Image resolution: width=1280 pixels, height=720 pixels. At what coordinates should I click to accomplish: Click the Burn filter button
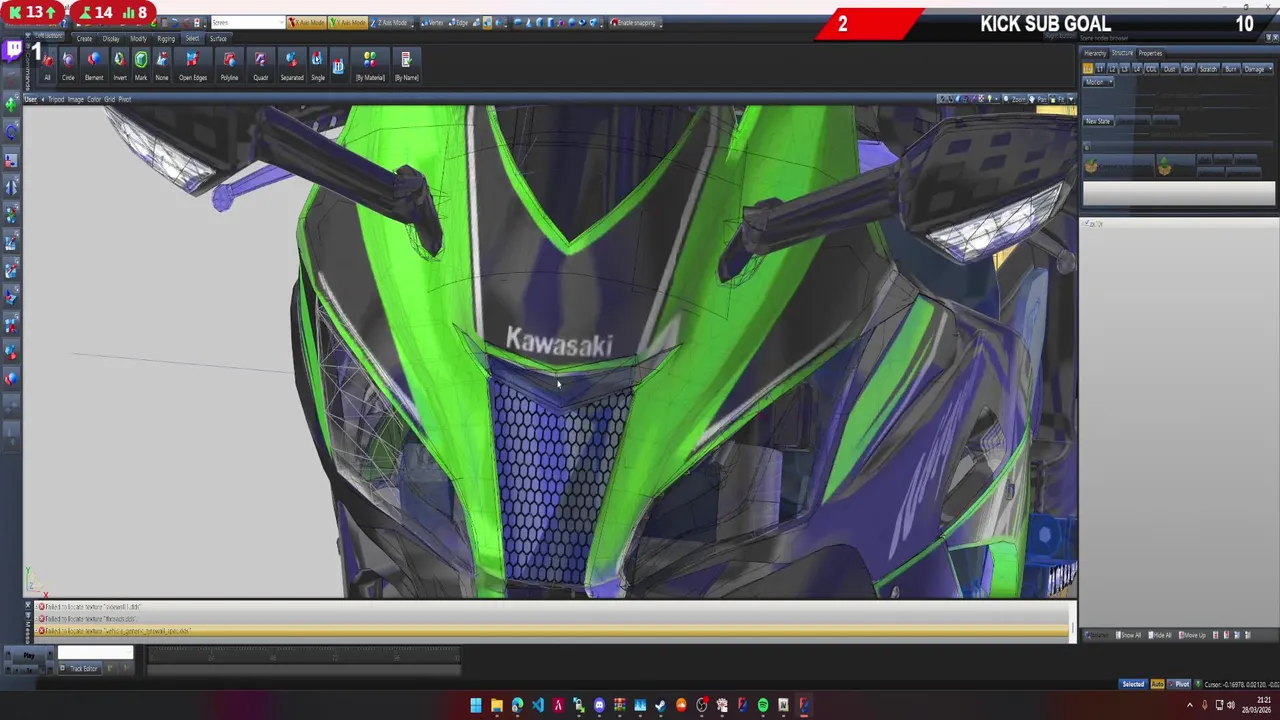tap(1231, 69)
